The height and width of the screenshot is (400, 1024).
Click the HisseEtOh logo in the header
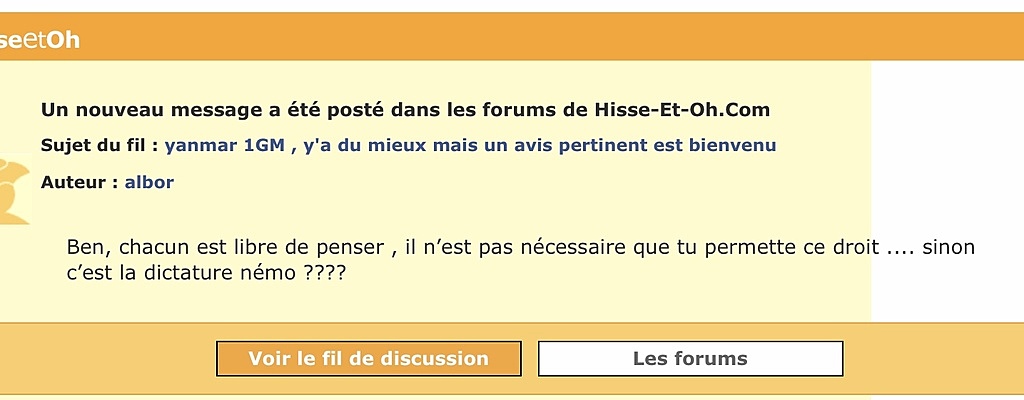(x=40, y=41)
